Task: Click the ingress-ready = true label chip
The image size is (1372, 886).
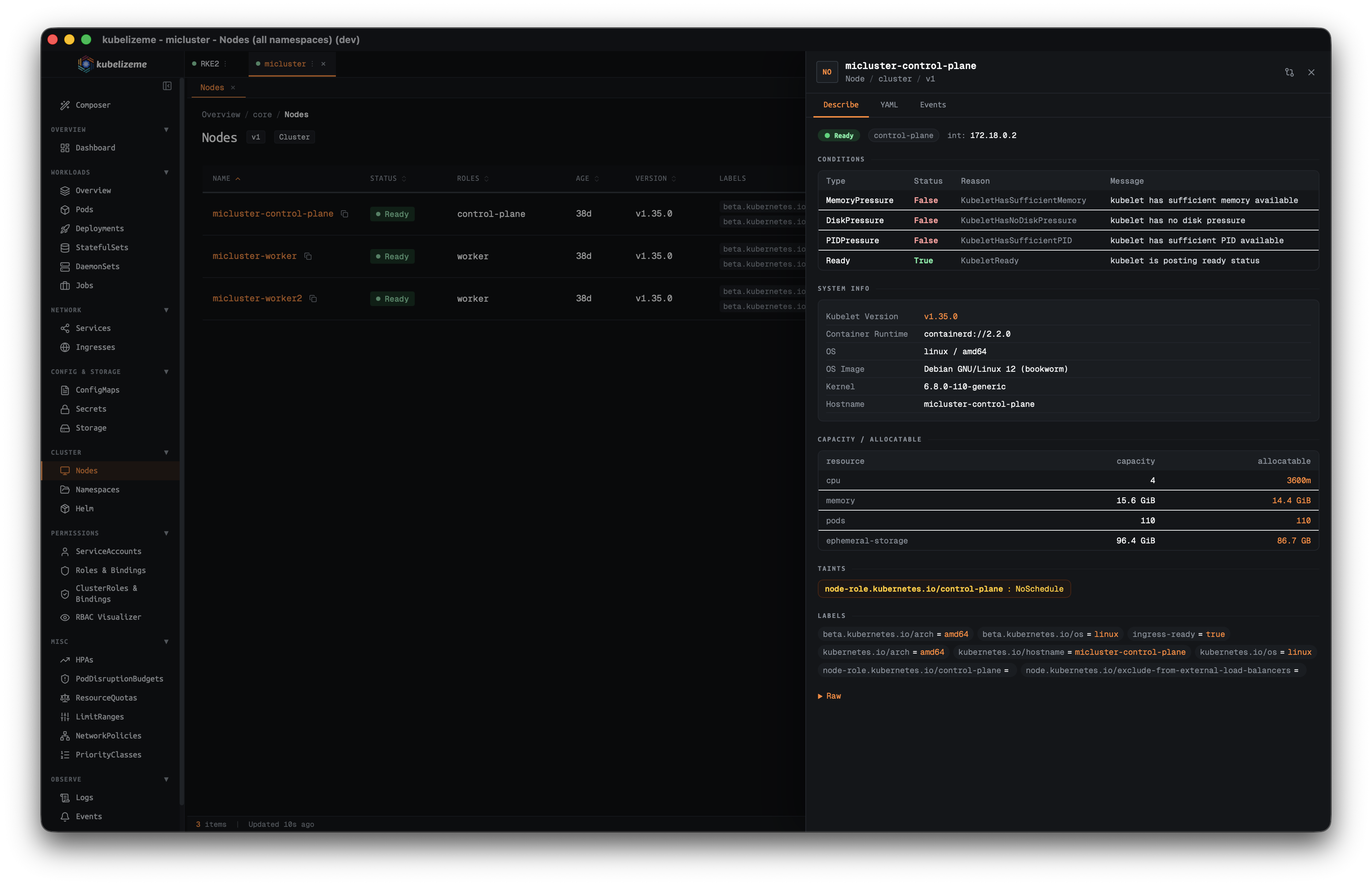Action: click(1178, 634)
